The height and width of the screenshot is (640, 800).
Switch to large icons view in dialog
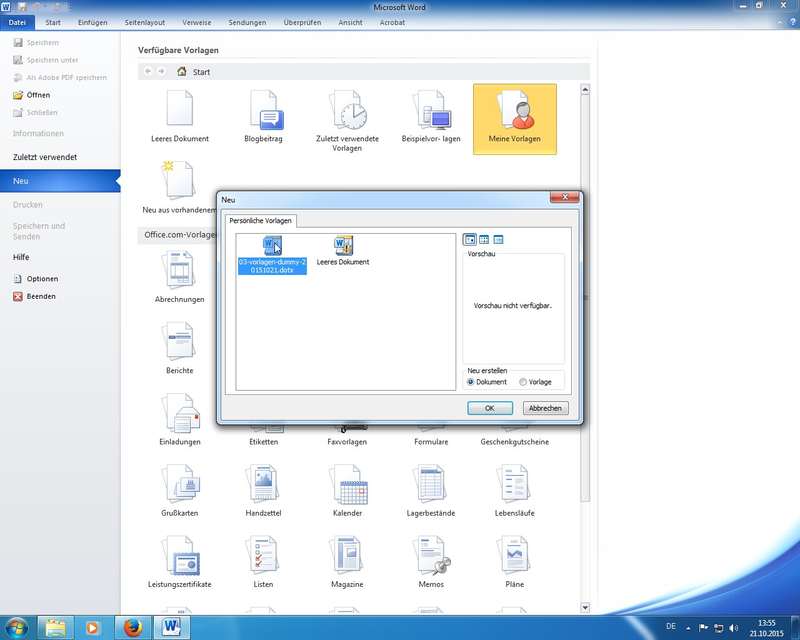(470, 240)
